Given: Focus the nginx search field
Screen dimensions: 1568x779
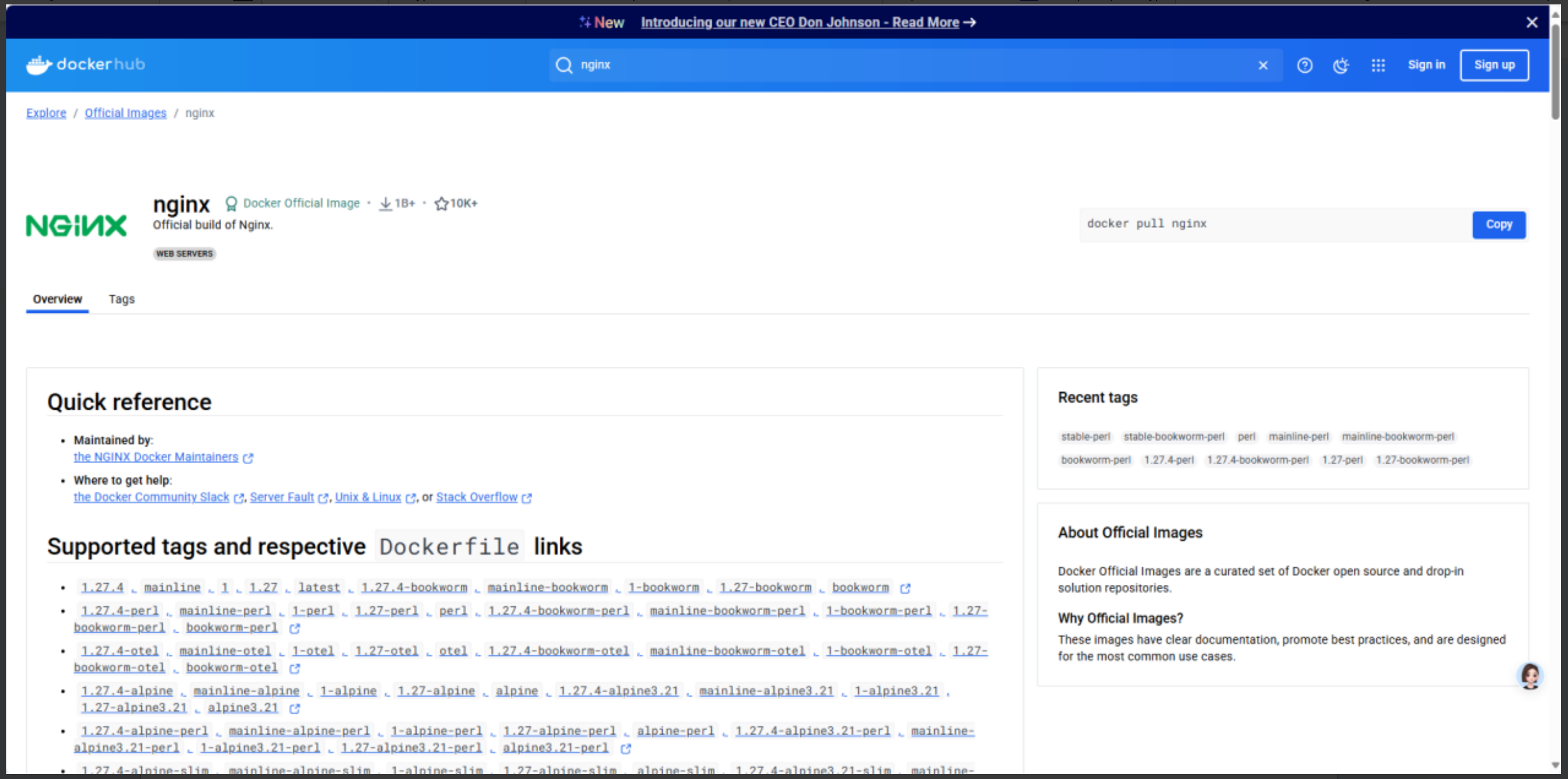Looking at the screenshot, I should (x=915, y=65).
